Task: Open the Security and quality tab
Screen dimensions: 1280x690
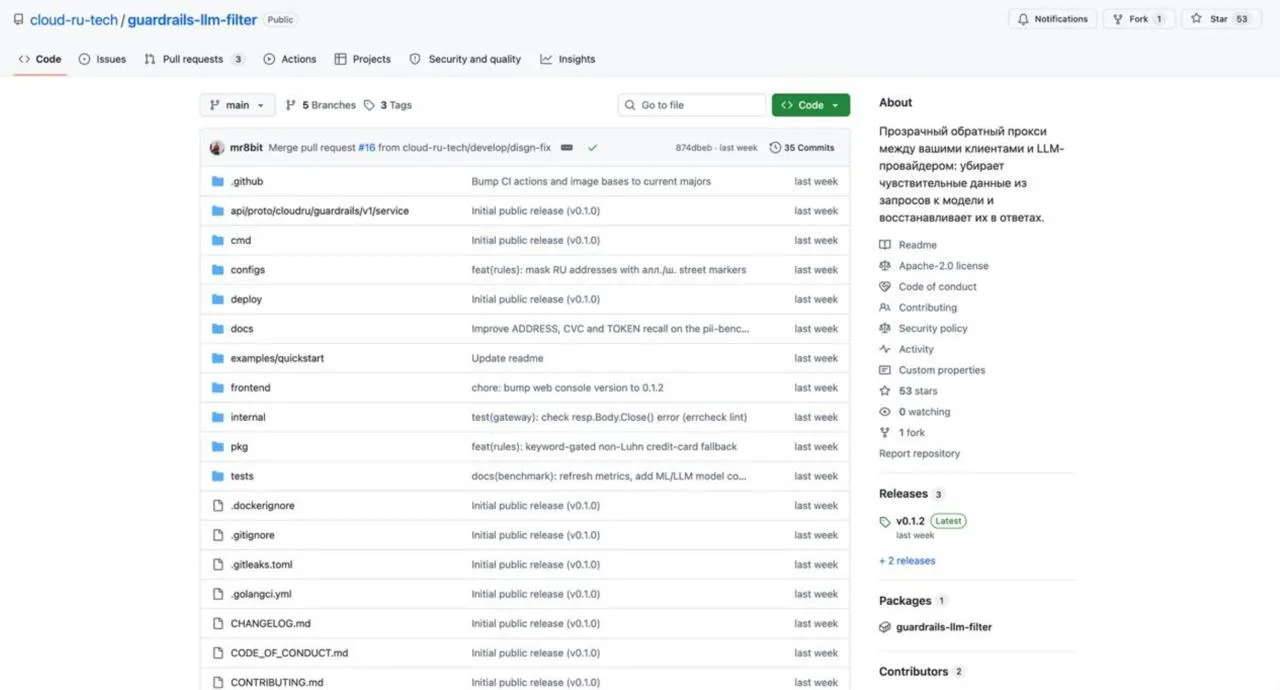Action: tap(465, 59)
